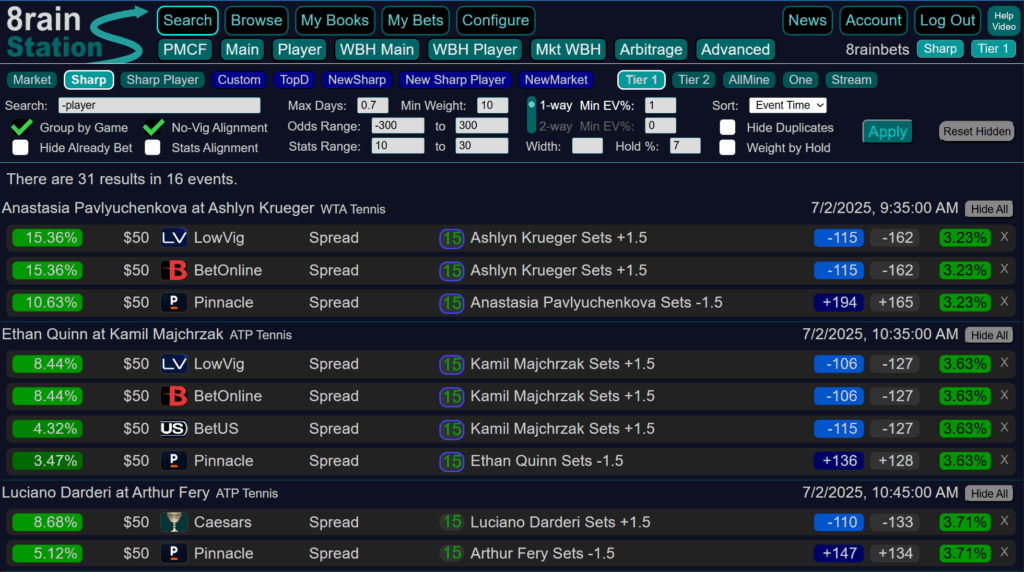The height and width of the screenshot is (572, 1024).
Task: Enable Stats Alignment checkbox
Action: [x=153, y=148]
